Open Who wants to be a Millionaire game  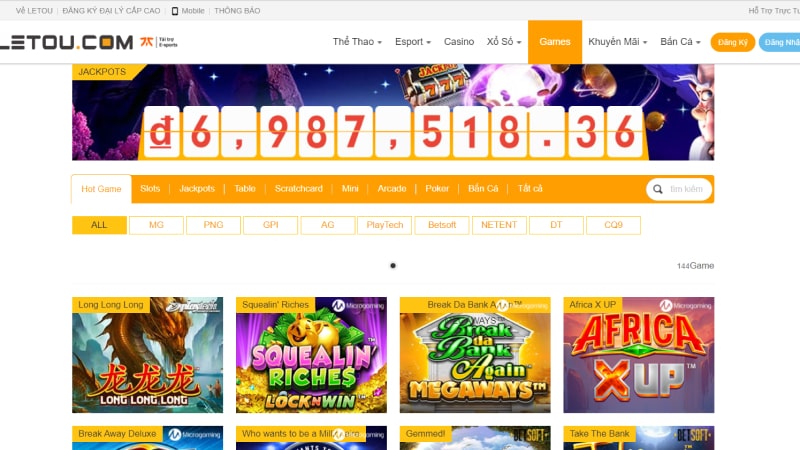point(311,438)
